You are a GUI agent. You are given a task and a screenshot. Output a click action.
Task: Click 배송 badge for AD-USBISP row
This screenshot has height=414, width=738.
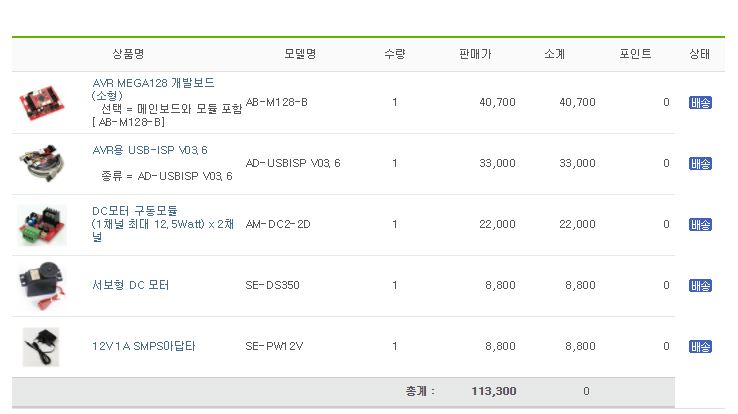pos(700,164)
